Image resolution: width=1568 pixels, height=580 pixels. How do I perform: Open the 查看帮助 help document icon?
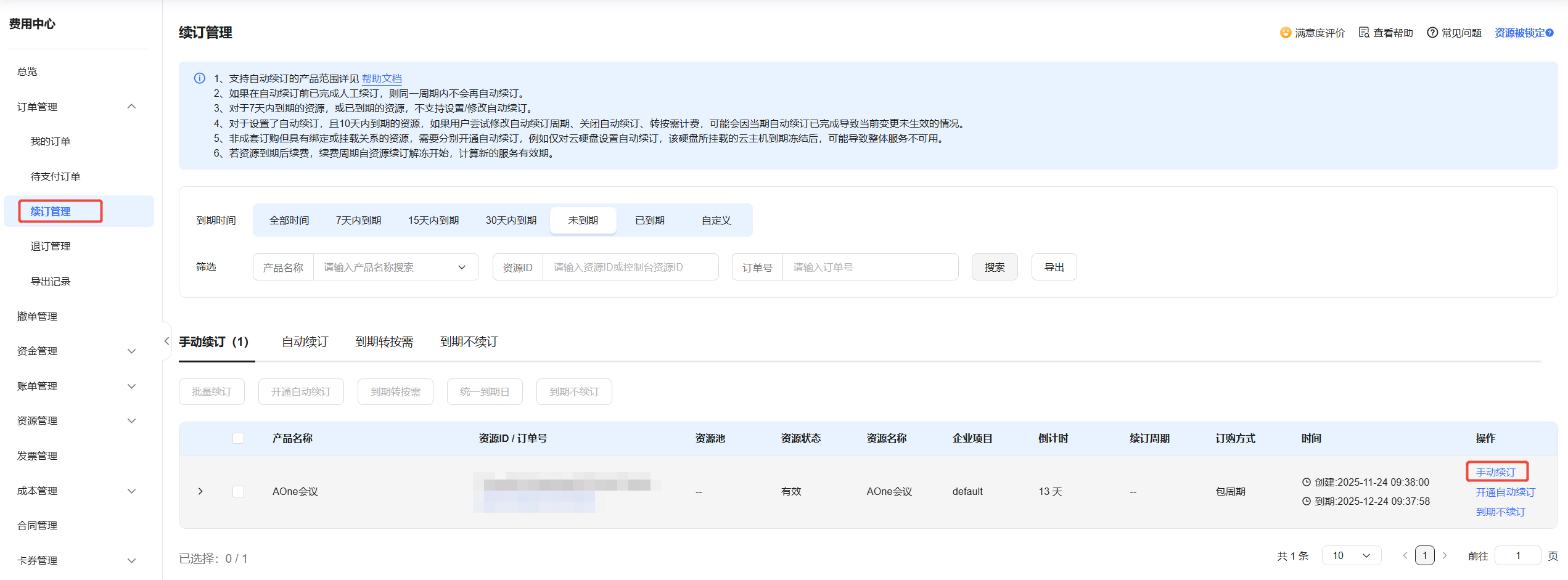1364,33
